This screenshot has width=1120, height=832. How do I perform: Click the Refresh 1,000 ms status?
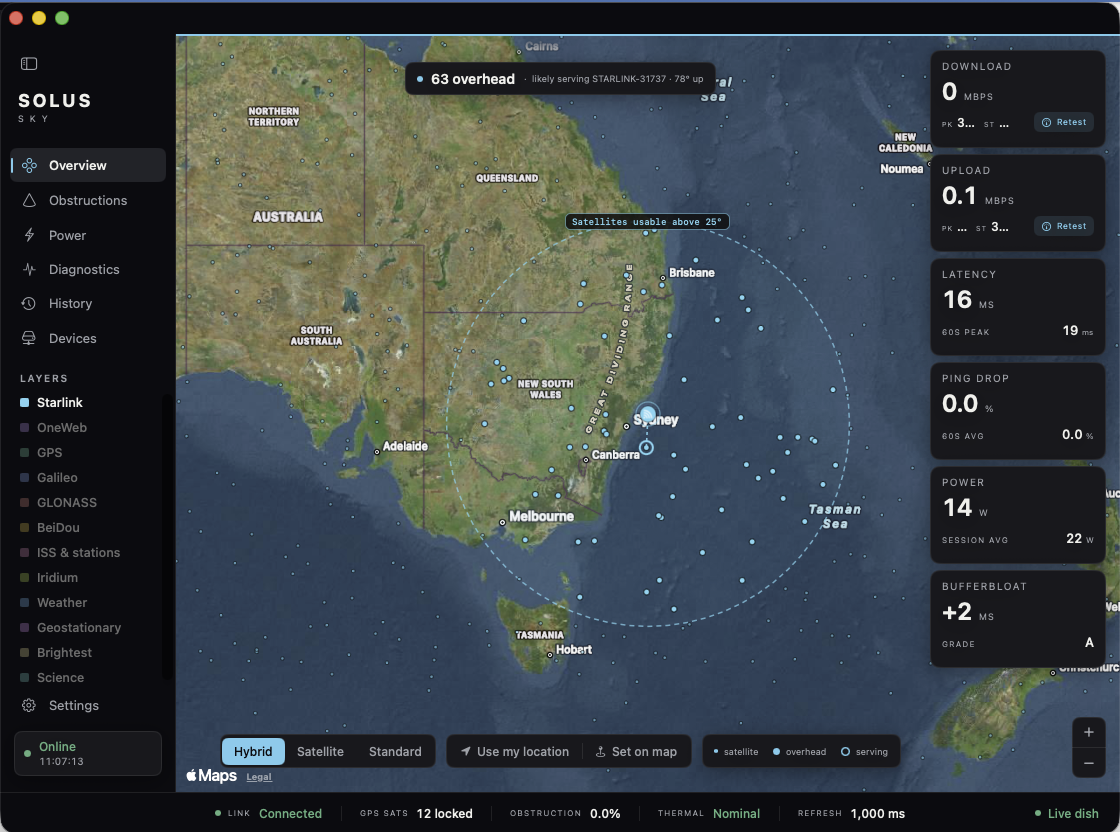(x=851, y=813)
